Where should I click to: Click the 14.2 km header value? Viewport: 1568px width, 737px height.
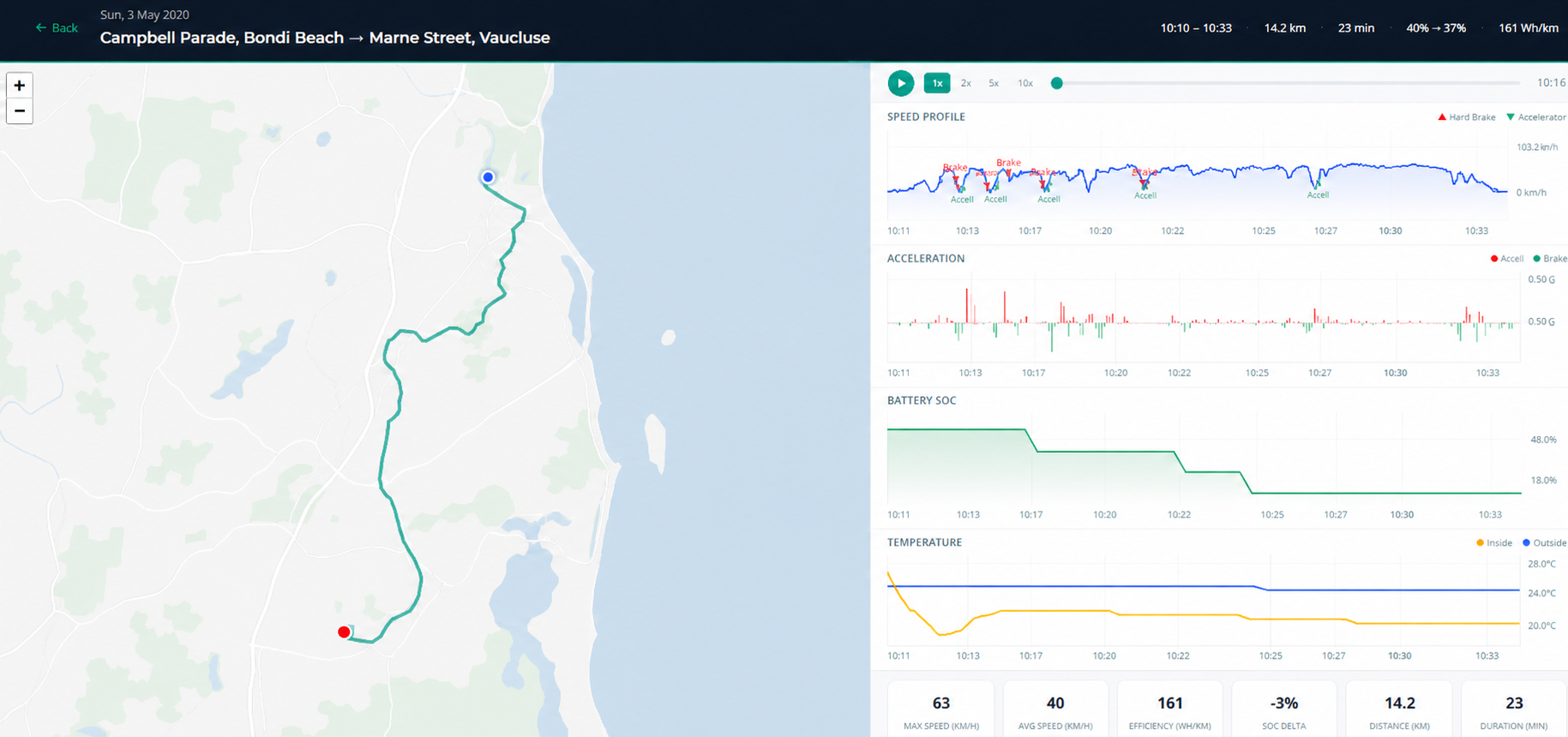click(1285, 28)
